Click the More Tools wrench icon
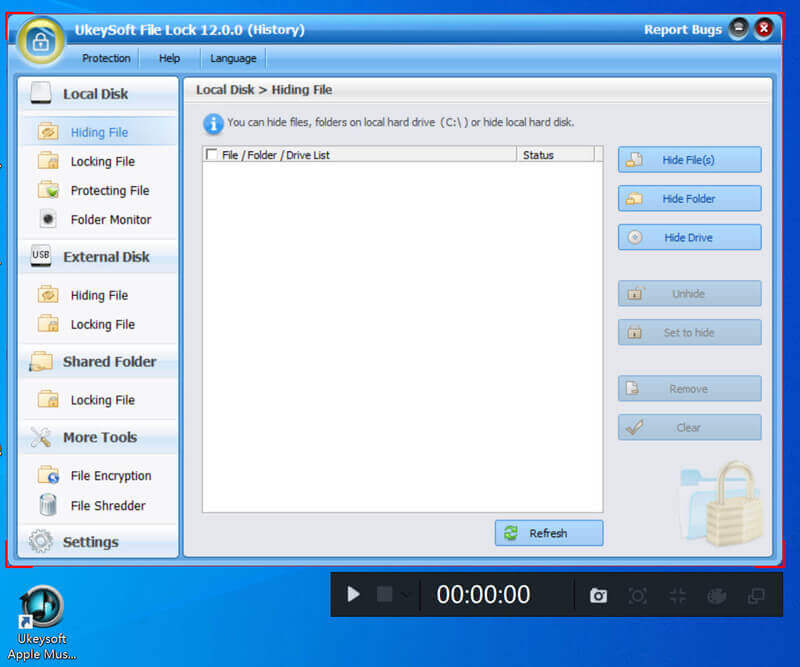This screenshot has height=667, width=800. 41,437
